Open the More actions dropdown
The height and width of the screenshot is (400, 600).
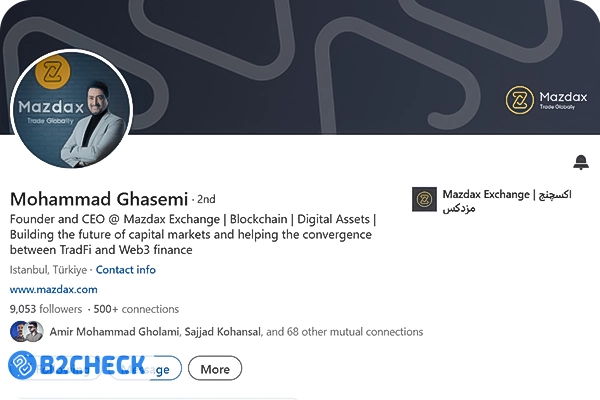click(215, 369)
